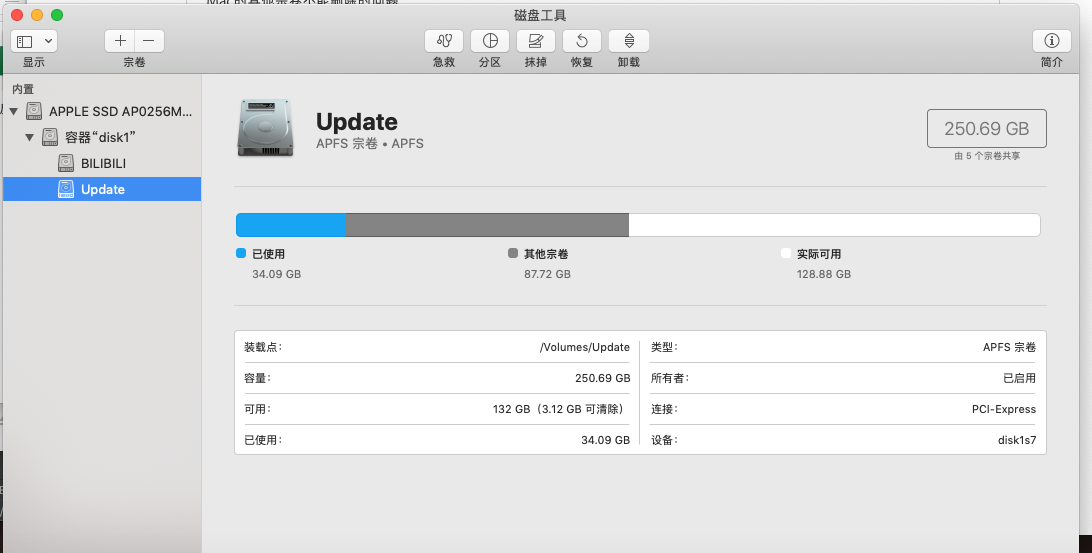Click the blue used-space bar segment

[x=290, y=225]
